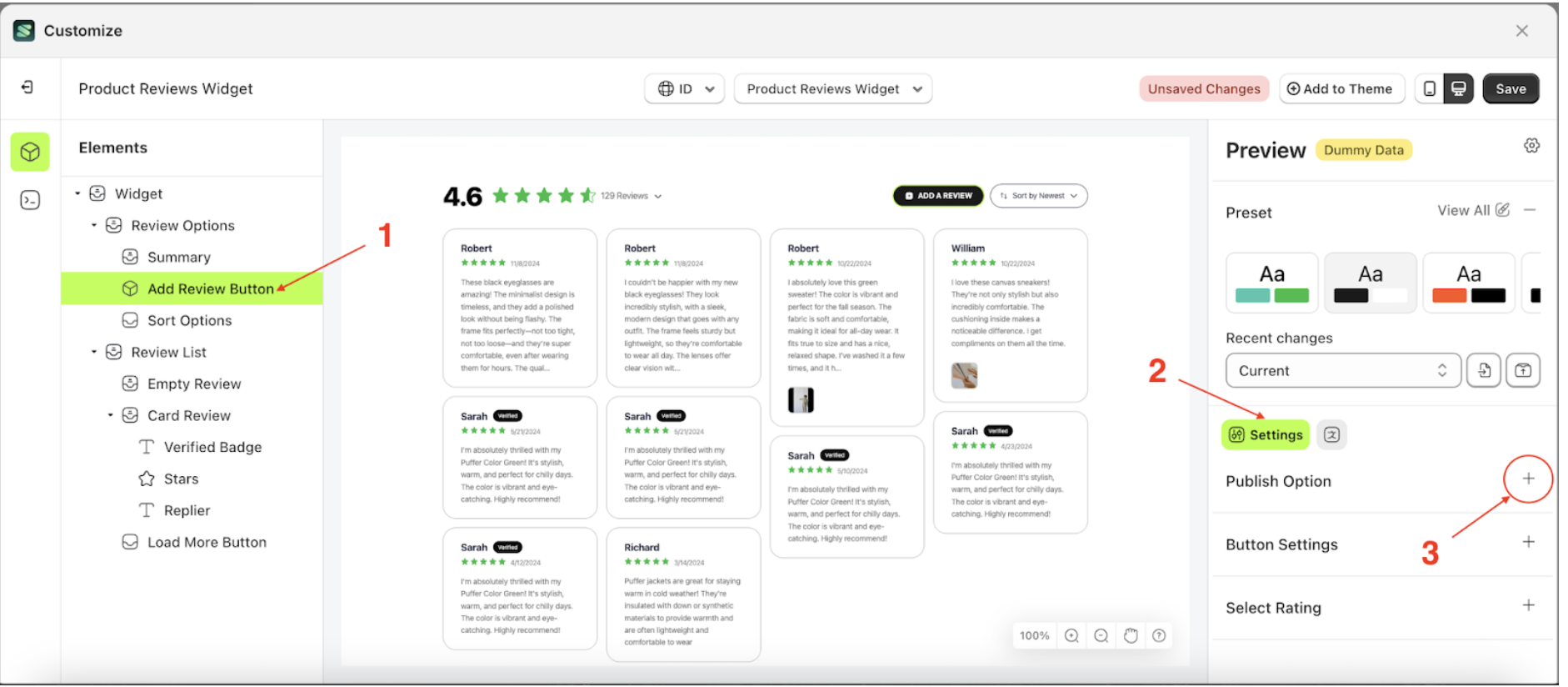Click the 4.6 average rating text
This screenshot has width=1568, height=687.
462,197
